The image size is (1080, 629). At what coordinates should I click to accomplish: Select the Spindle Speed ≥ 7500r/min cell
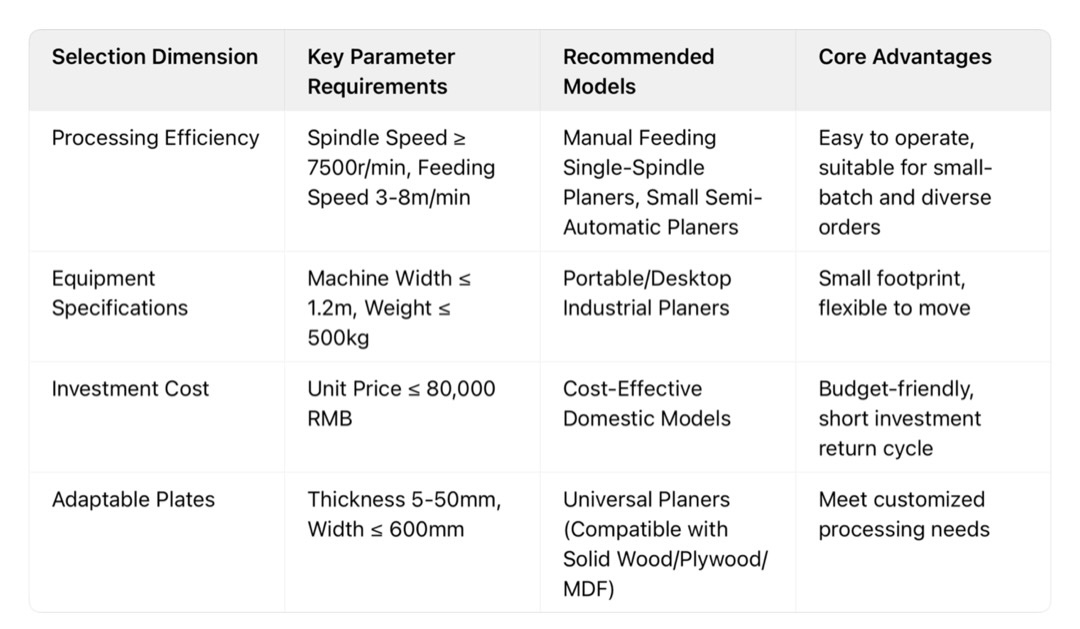pos(400,167)
